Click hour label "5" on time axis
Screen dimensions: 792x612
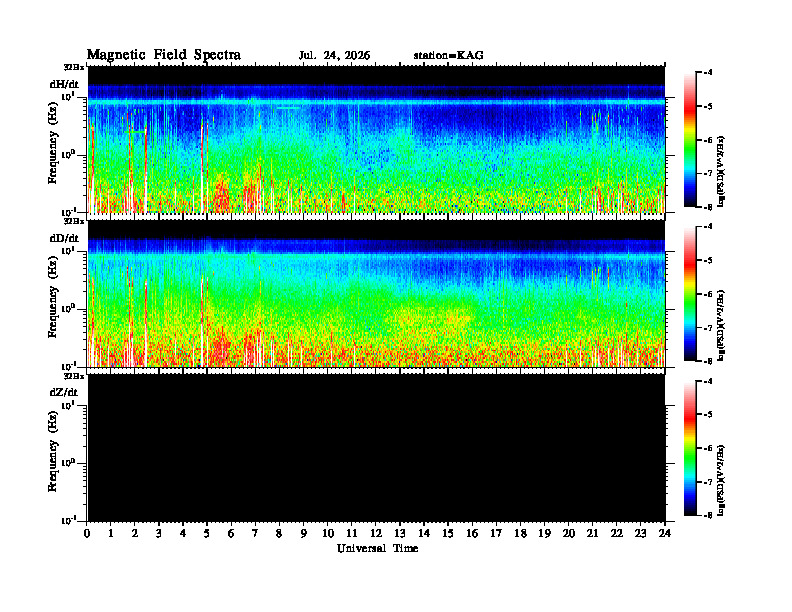pos(207,534)
